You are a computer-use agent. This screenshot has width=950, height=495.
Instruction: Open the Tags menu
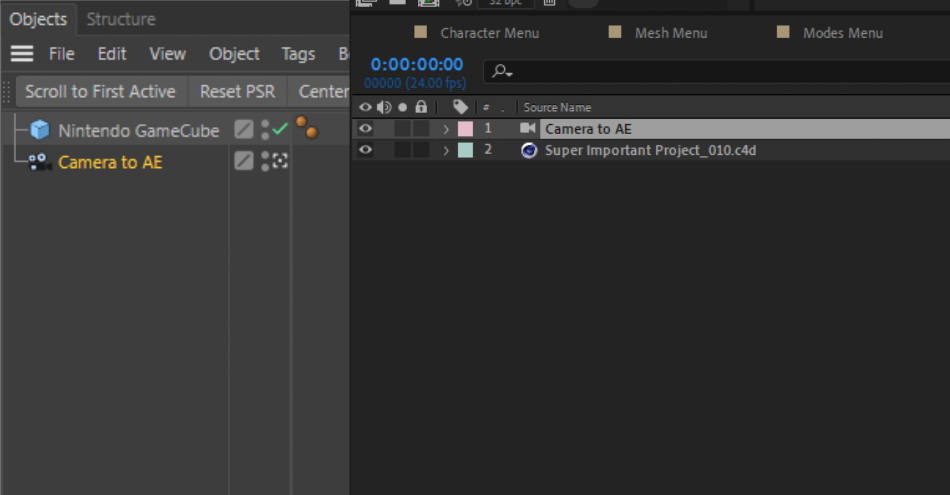tap(298, 54)
